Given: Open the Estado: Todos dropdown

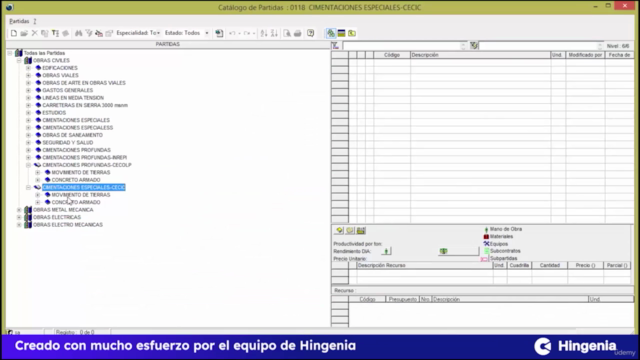Looking at the screenshot, I should coord(207,33).
